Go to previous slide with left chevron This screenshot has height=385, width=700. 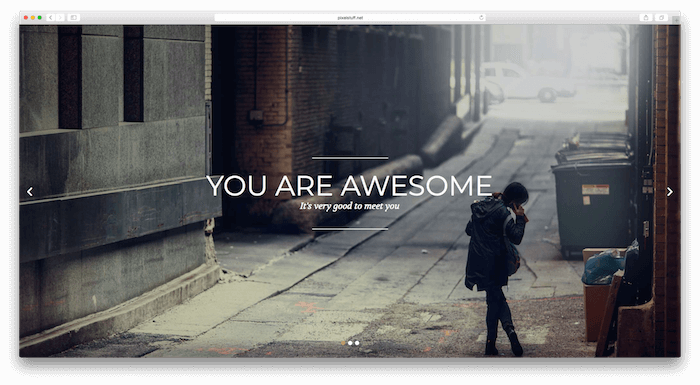coord(30,192)
